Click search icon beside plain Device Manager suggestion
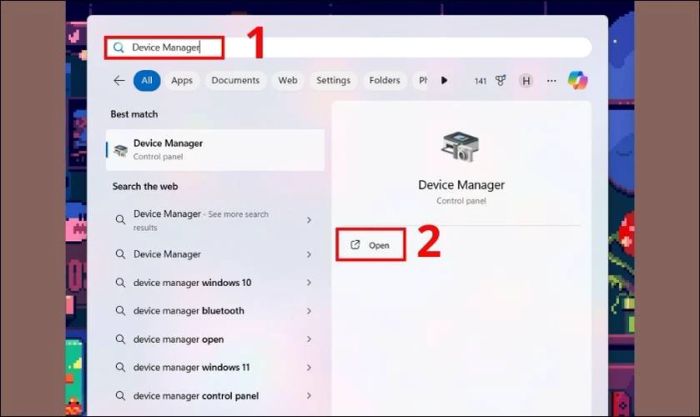The width and height of the screenshot is (700, 417). click(x=120, y=254)
